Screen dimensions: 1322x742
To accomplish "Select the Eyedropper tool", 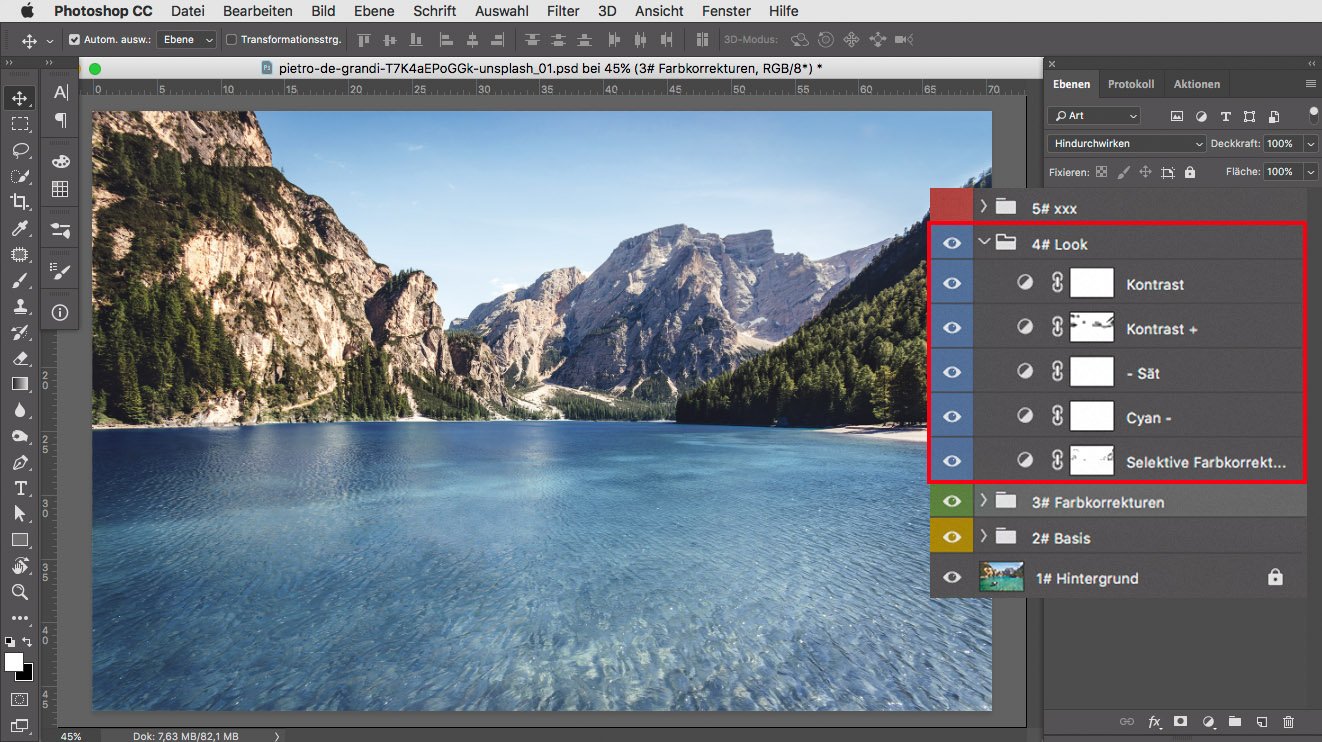I will pos(20,228).
